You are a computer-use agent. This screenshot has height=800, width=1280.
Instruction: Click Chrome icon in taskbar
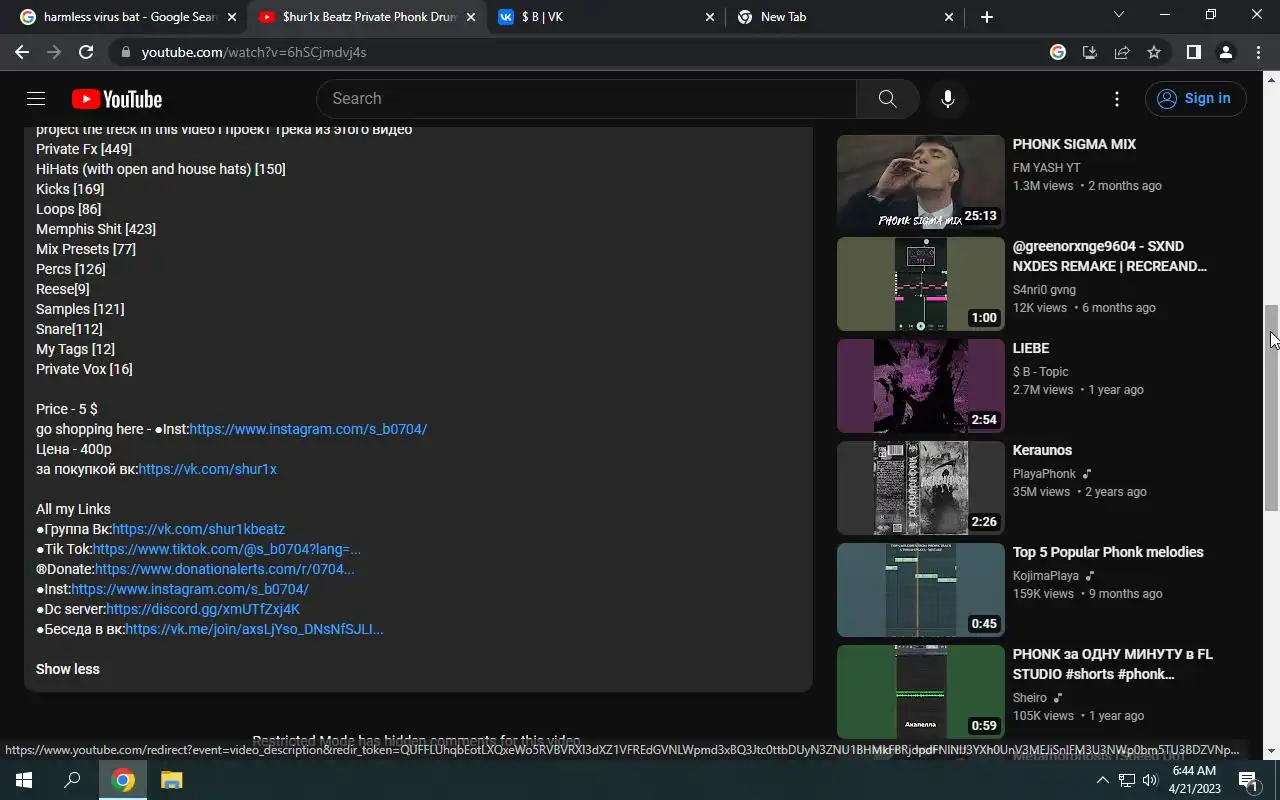[x=123, y=780]
